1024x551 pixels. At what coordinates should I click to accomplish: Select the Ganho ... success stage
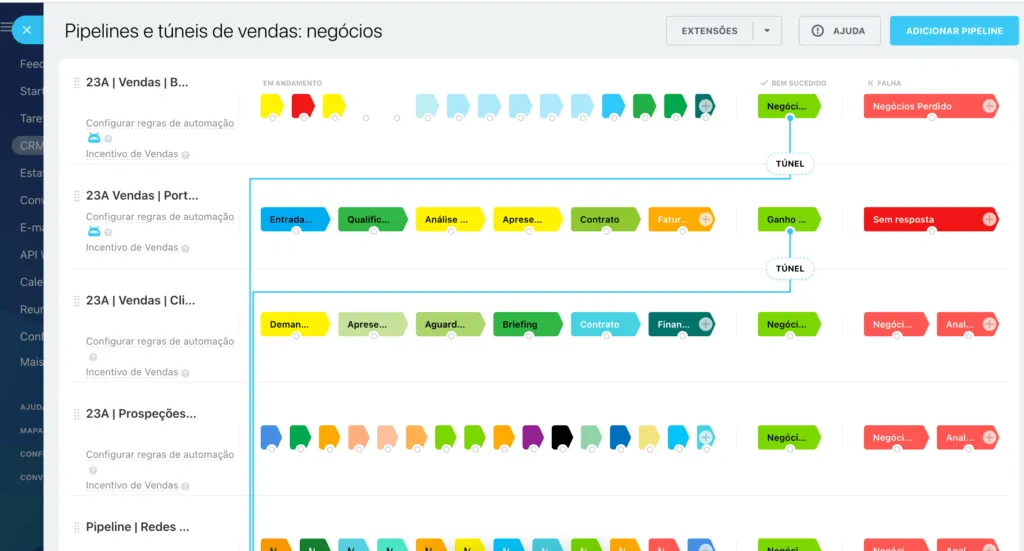(789, 219)
